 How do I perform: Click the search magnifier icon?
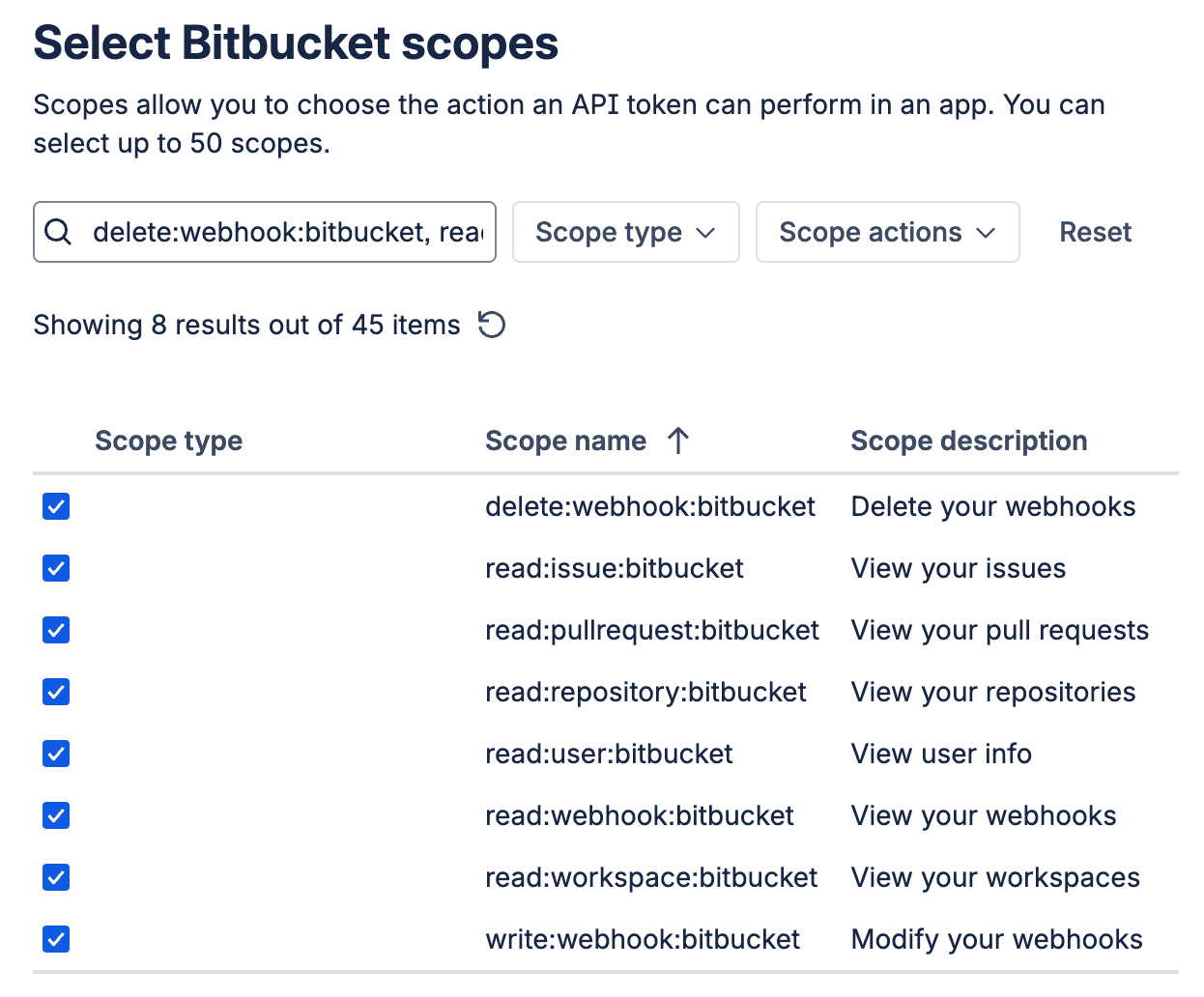(x=58, y=232)
